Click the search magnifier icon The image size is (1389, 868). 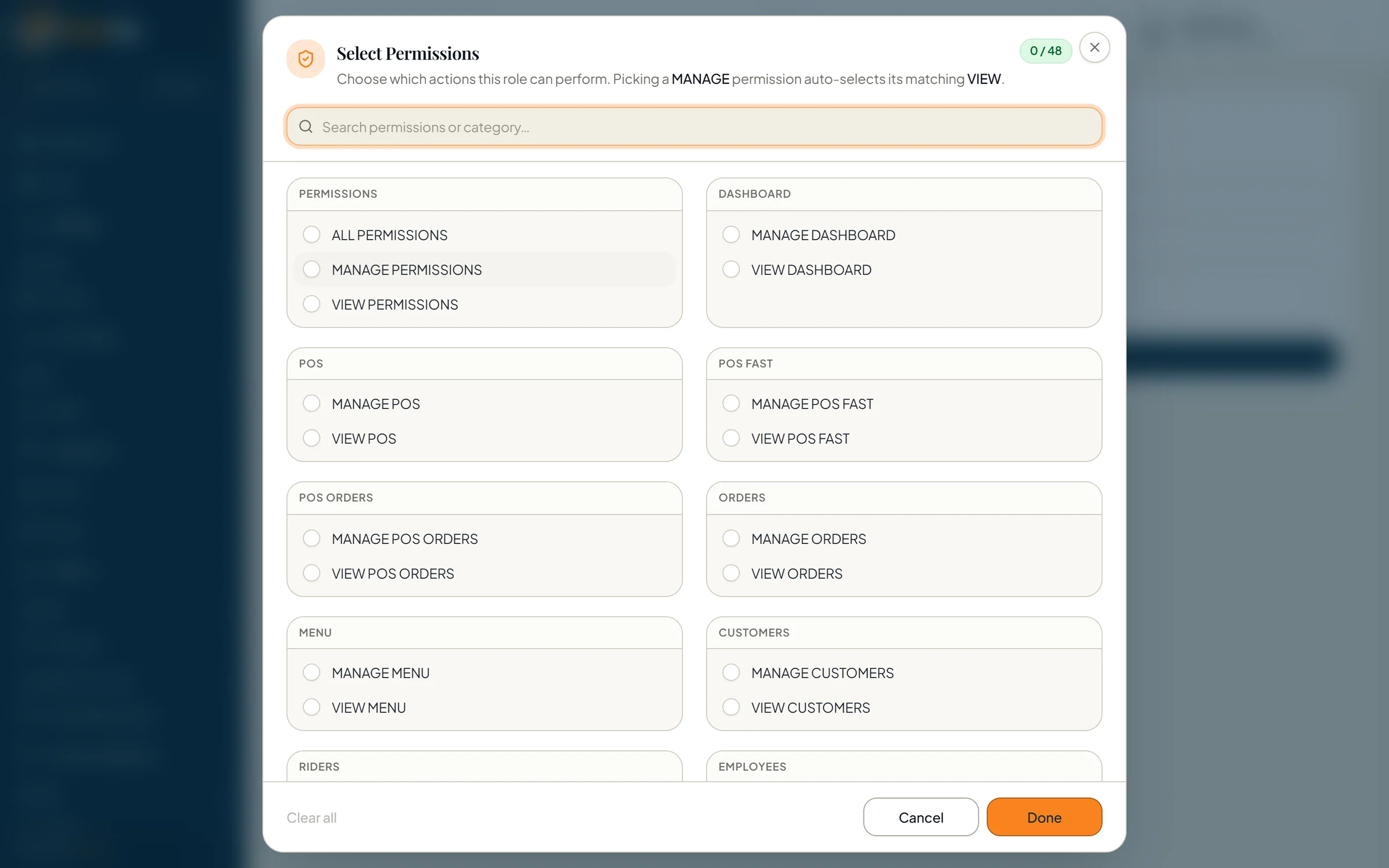point(306,126)
